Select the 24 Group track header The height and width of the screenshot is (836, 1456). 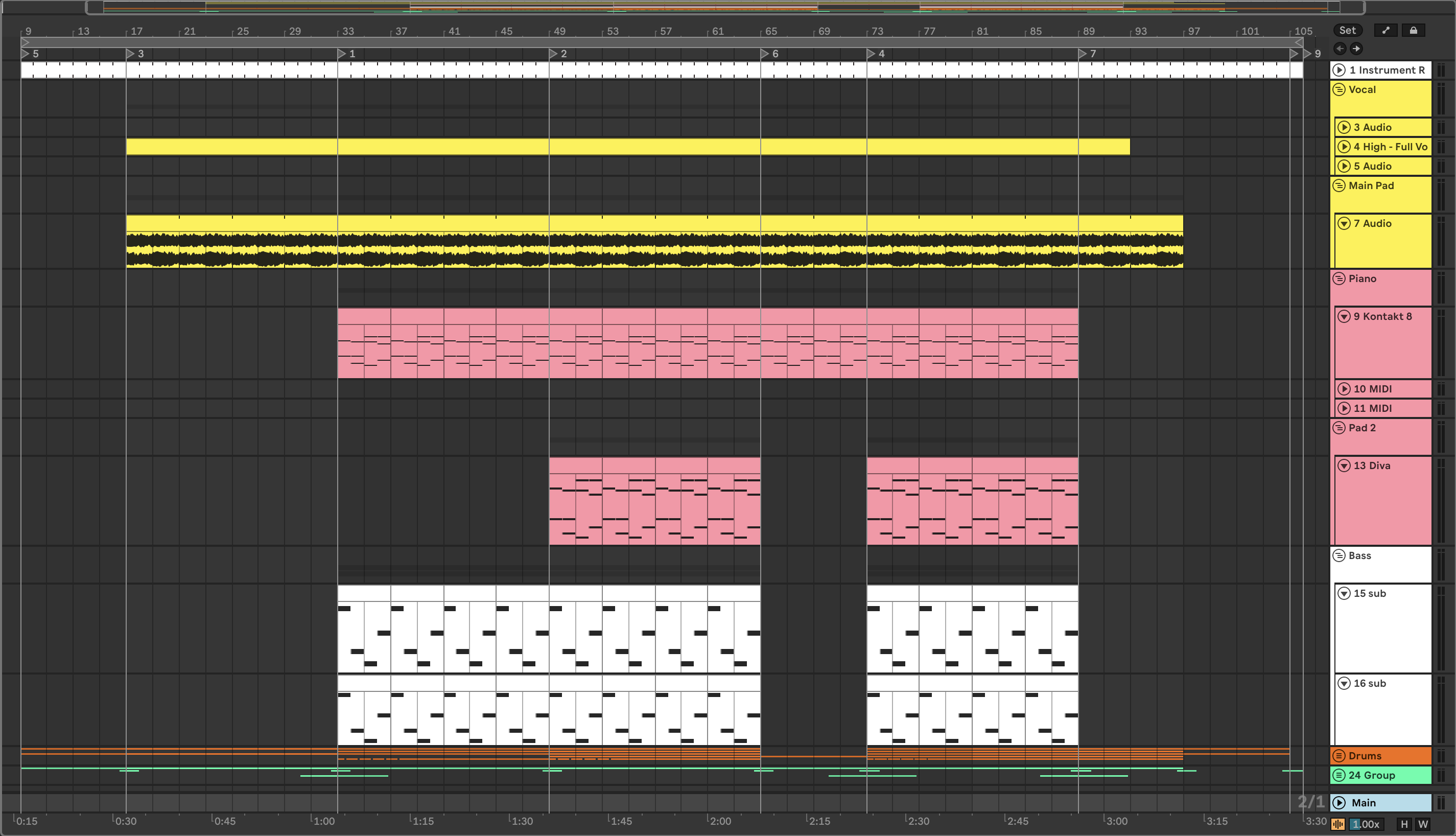pos(1380,775)
